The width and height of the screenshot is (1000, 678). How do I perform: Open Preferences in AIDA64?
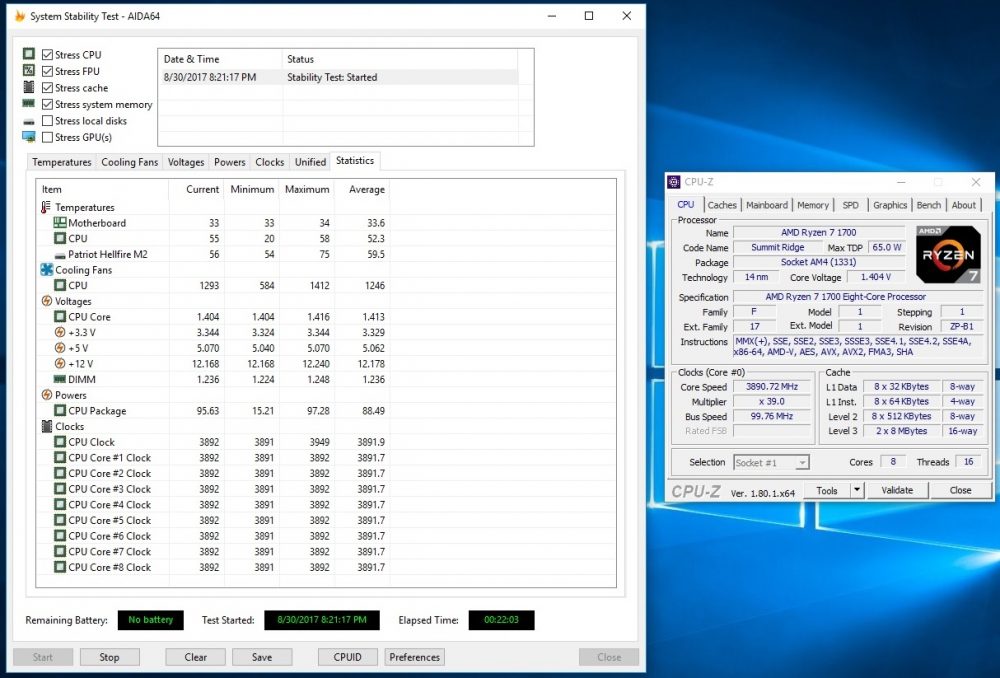pyautogui.click(x=415, y=657)
